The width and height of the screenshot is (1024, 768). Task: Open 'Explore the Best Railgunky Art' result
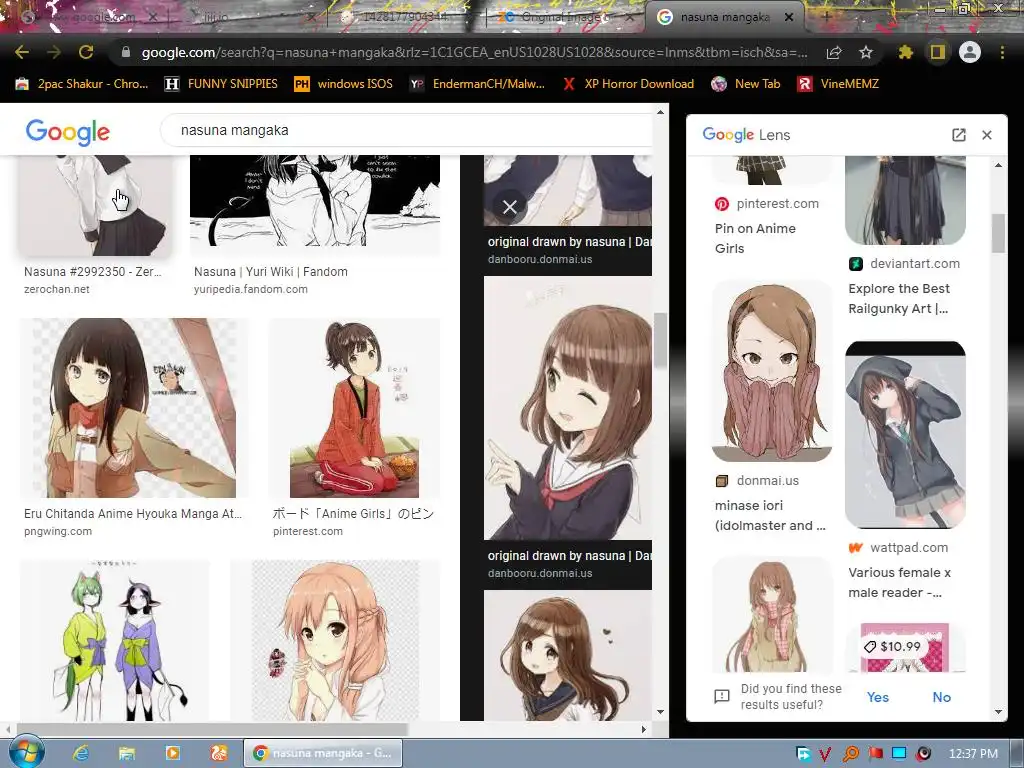(899, 298)
